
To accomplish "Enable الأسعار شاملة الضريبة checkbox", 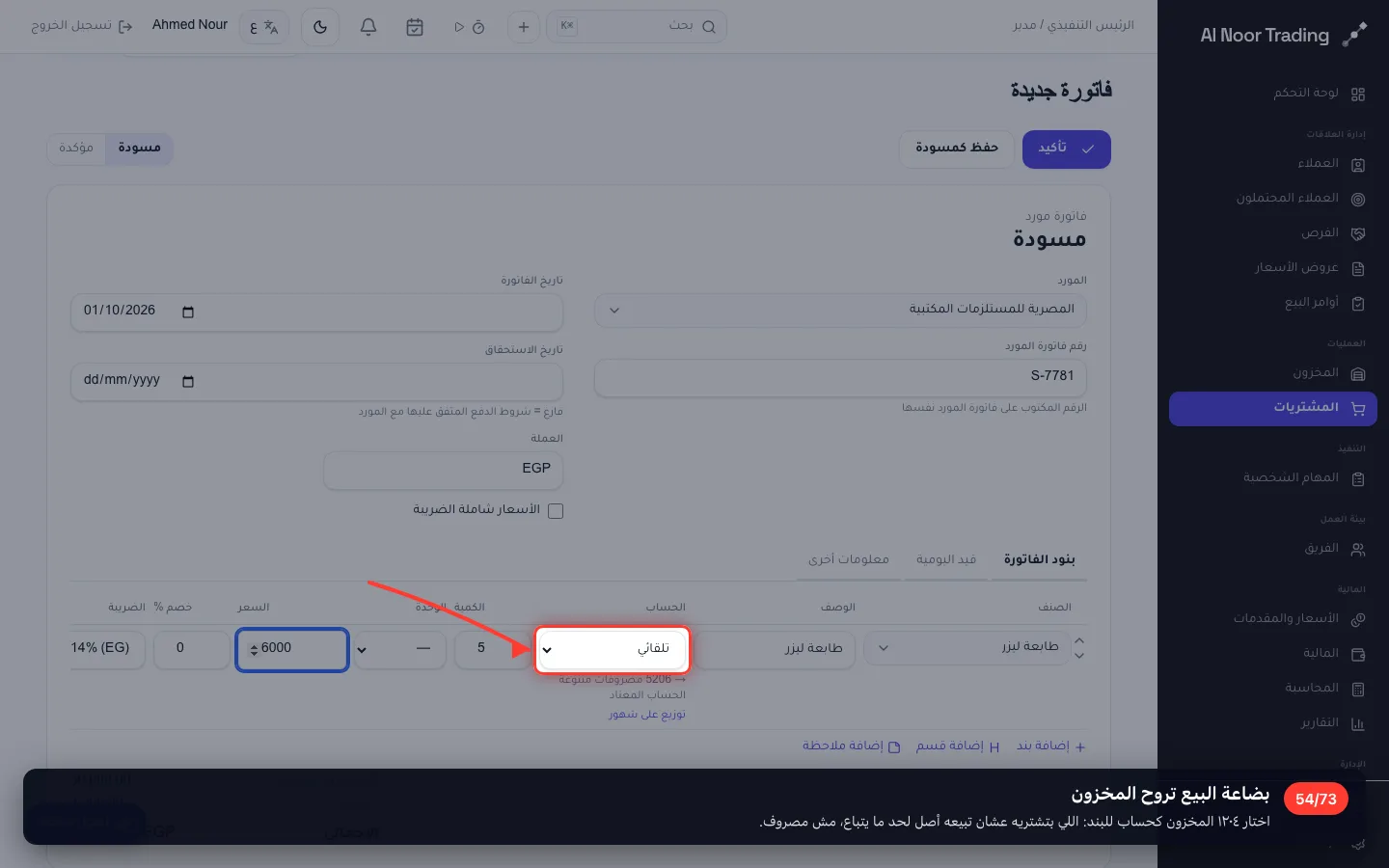I will [x=556, y=511].
